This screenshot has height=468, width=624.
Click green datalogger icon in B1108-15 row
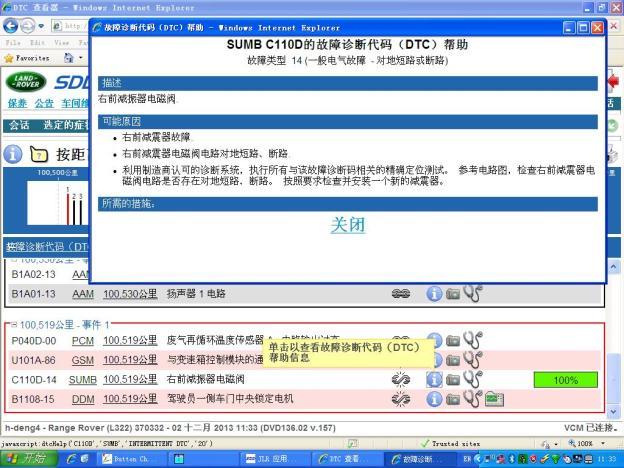coord(494,399)
